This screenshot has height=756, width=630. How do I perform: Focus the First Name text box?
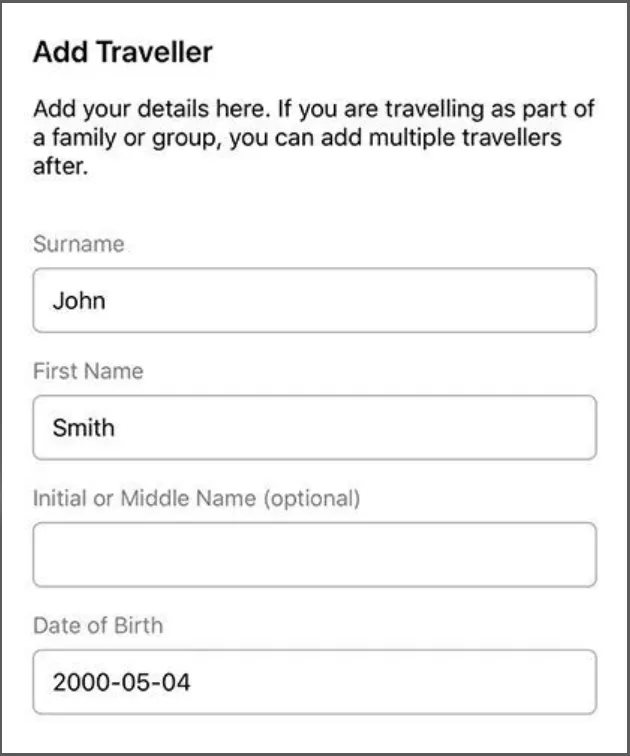click(x=314, y=427)
